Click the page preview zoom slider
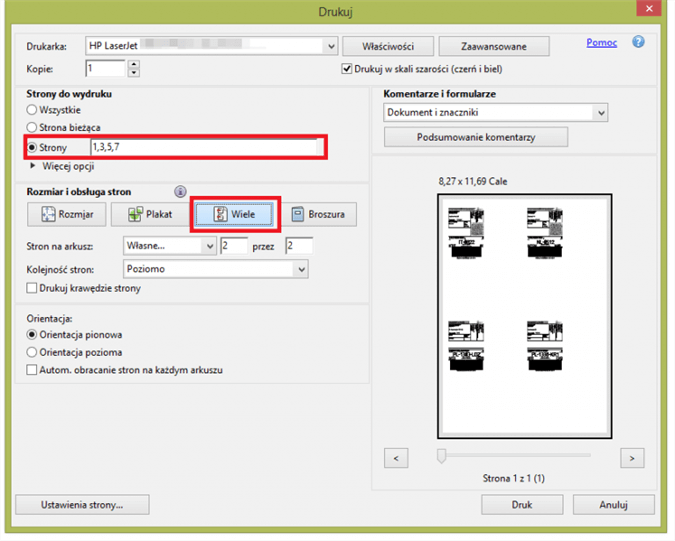This screenshot has height=541, width=675. (440, 457)
